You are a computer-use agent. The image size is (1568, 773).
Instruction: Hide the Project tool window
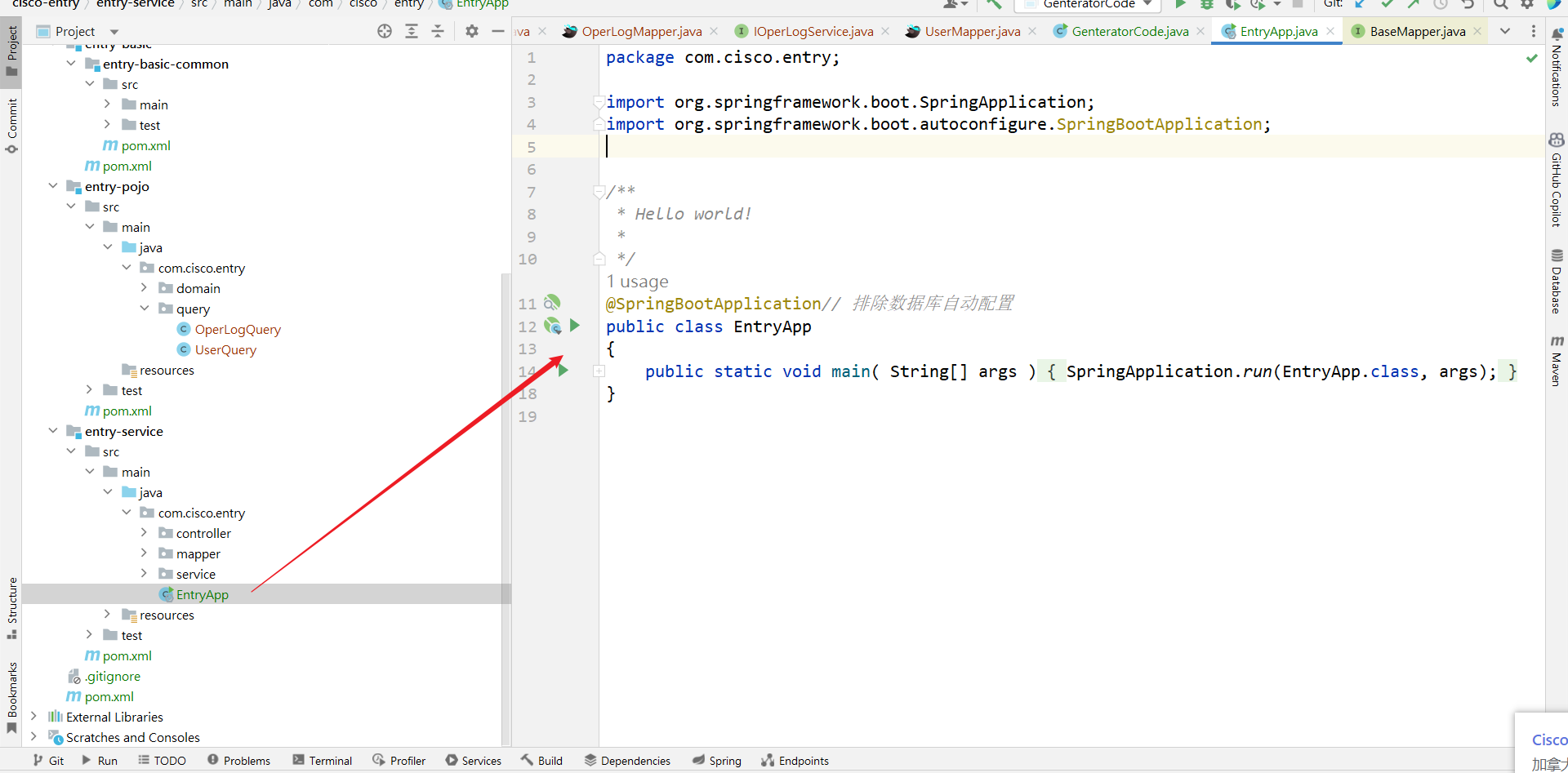point(498,31)
